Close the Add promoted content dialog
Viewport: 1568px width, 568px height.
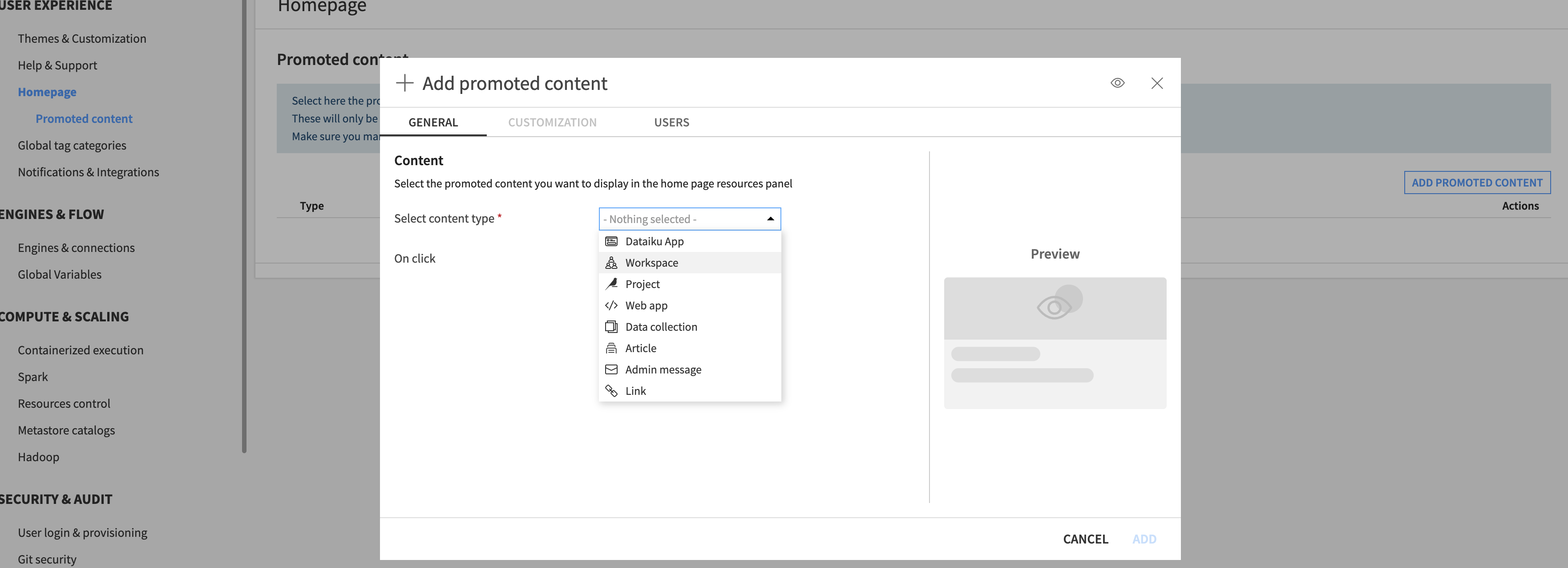[1156, 83]
